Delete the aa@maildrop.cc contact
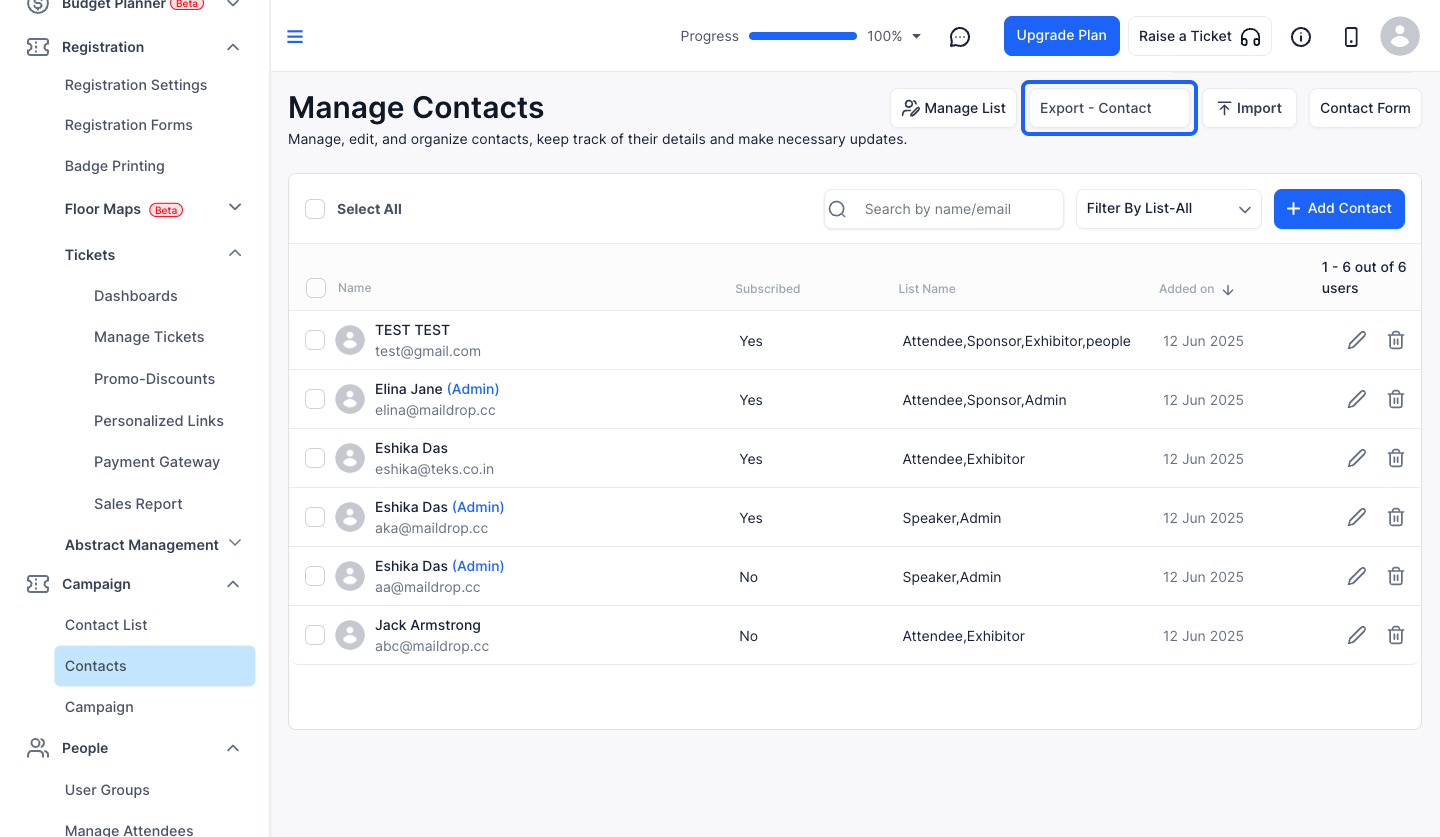The width and height of the screenshot is (1440, 837). click(x=1396, y=576)
